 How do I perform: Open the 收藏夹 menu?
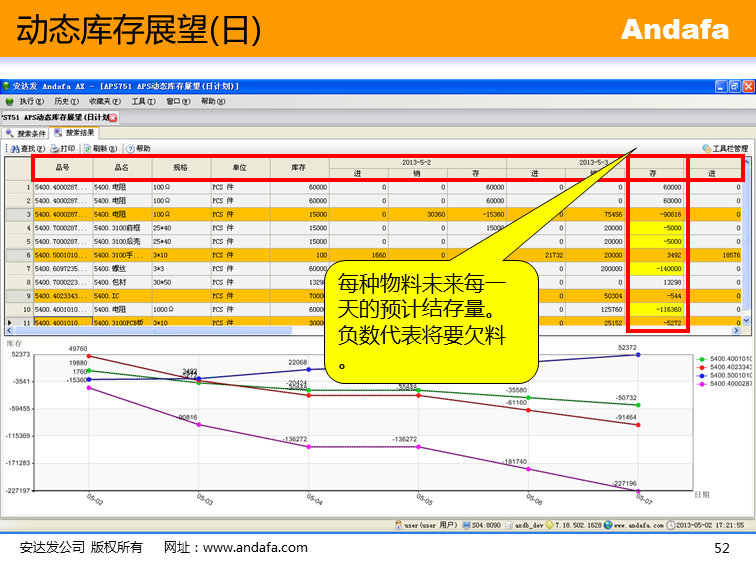tap(104, 101)
